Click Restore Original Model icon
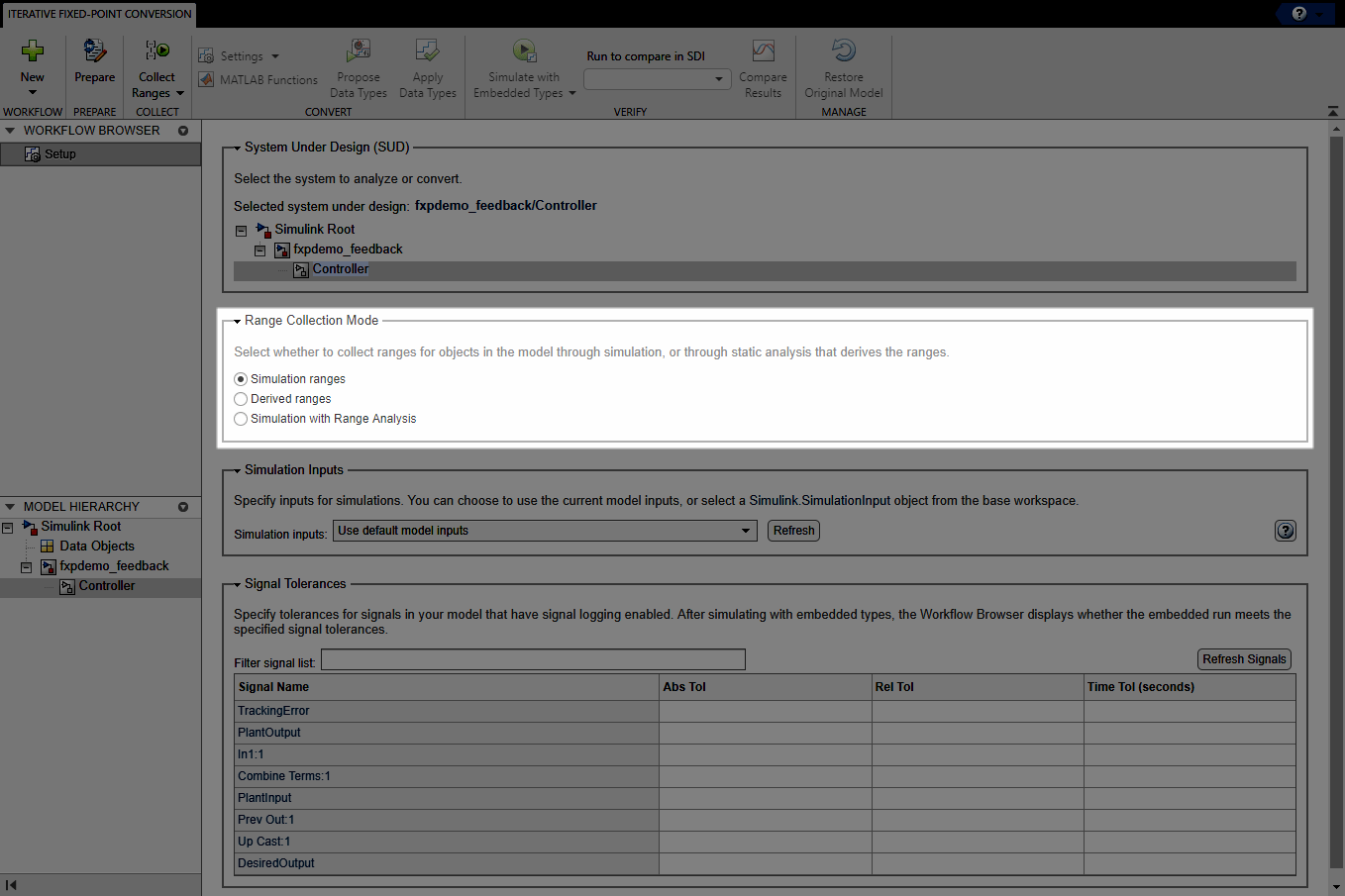 click(843, 50)
